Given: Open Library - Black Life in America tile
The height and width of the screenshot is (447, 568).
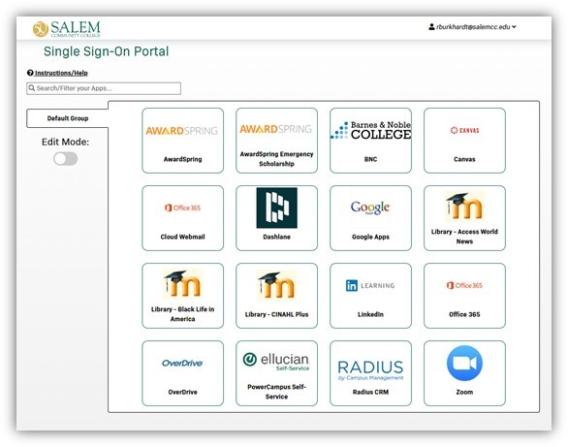Looking at the screenshot, I should coord(183,296).
